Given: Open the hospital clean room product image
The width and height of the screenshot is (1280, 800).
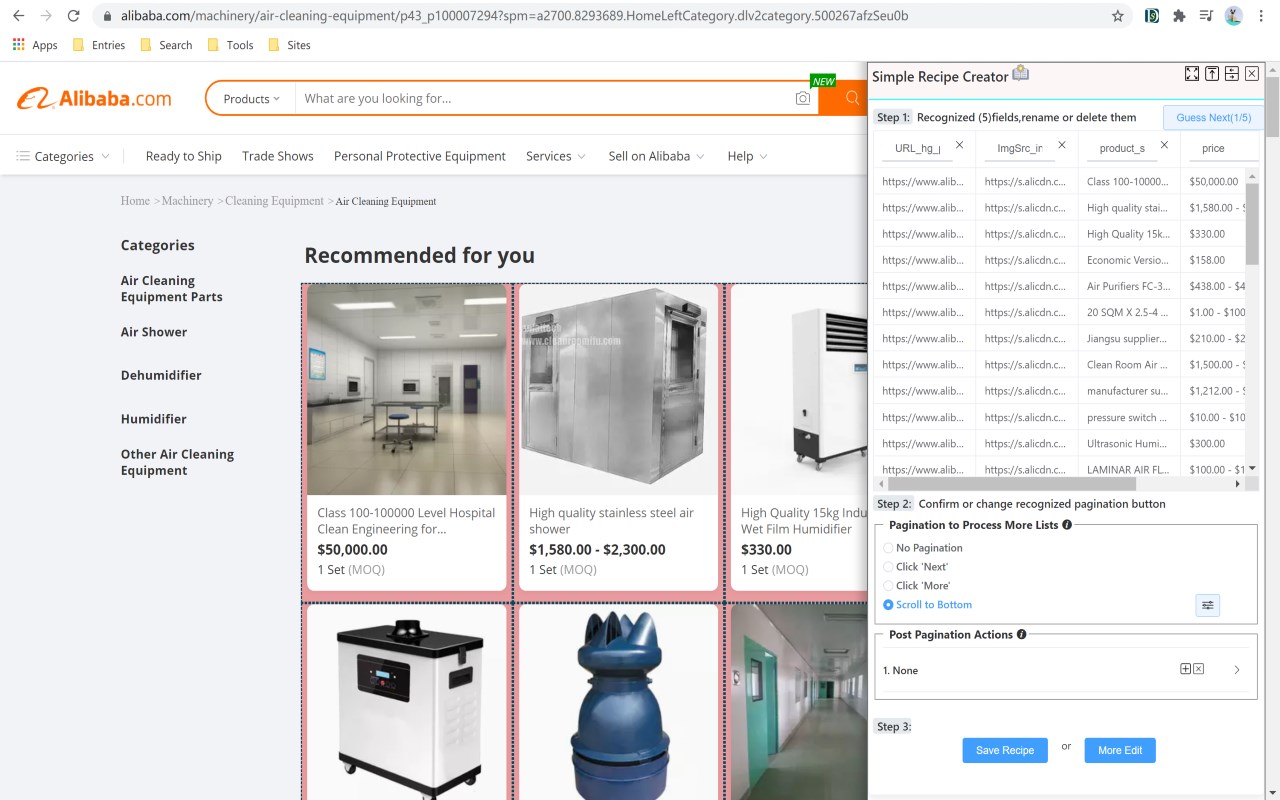Looking at the screenshot, I should point(407,390).
